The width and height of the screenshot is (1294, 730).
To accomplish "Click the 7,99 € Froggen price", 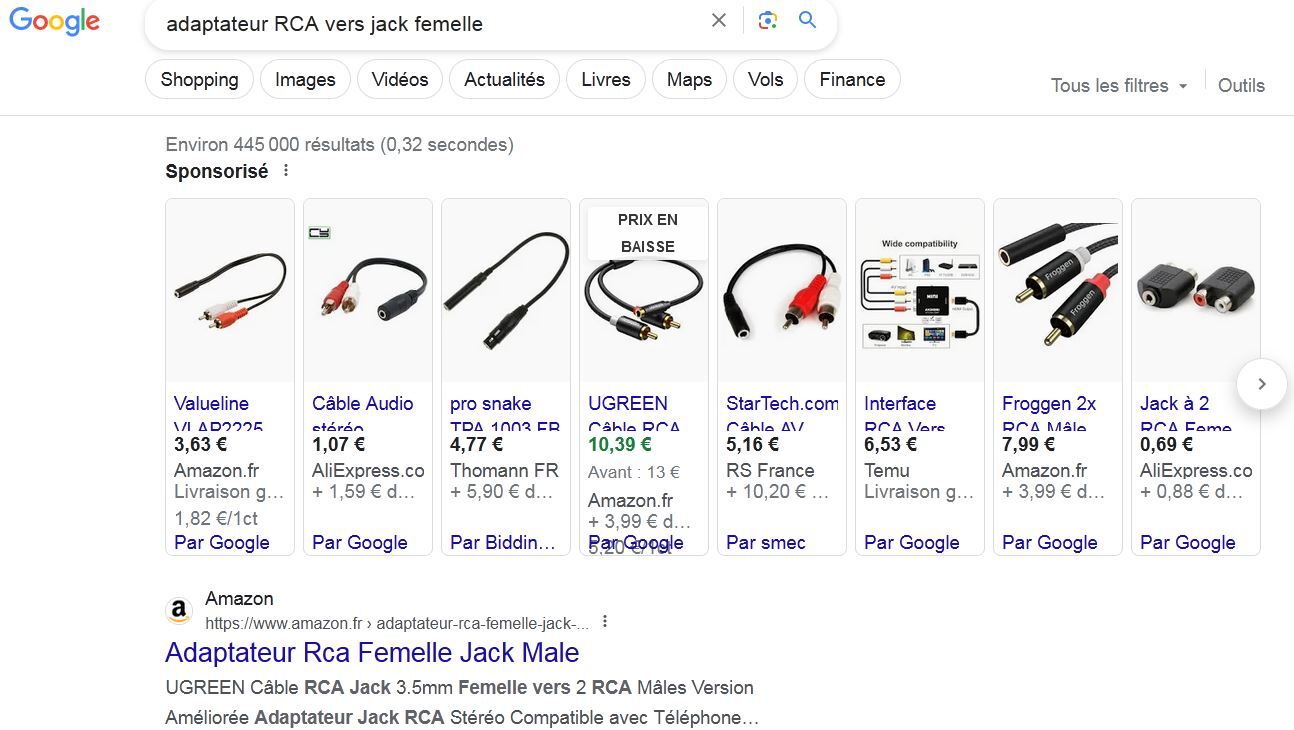I will click(x=1028, y=444).
